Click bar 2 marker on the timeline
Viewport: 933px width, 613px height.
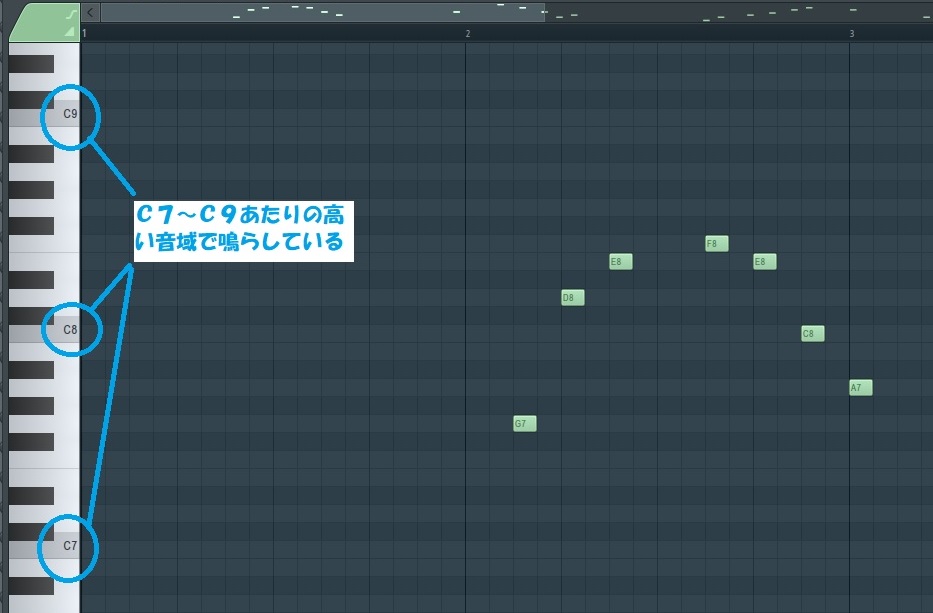coord(468,33)
